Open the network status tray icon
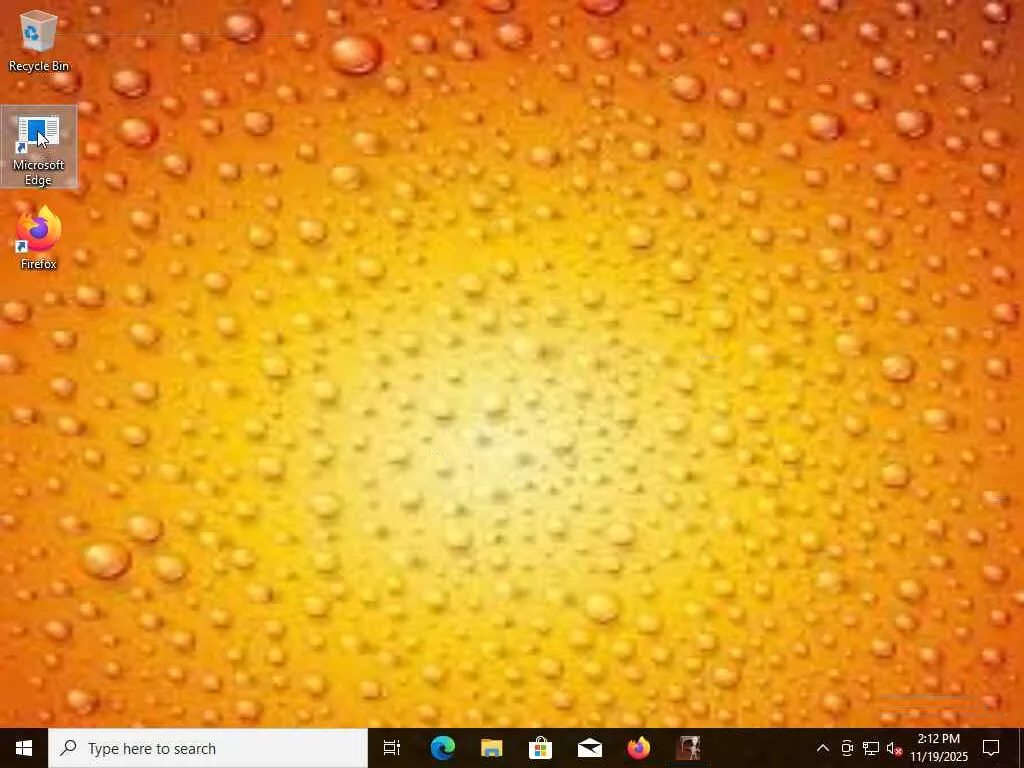 pos(871,748)
